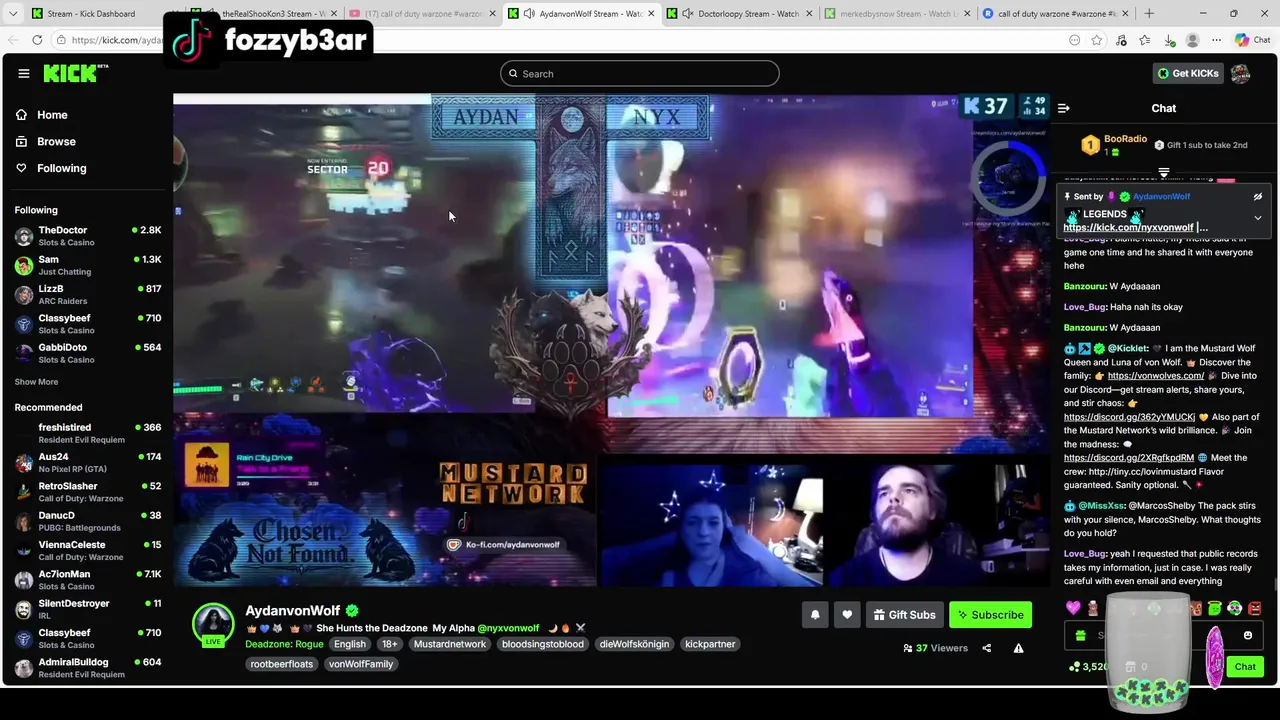
Task: Switch to merkedbysnow Stream tab
Action: click(x=898, y=13)
